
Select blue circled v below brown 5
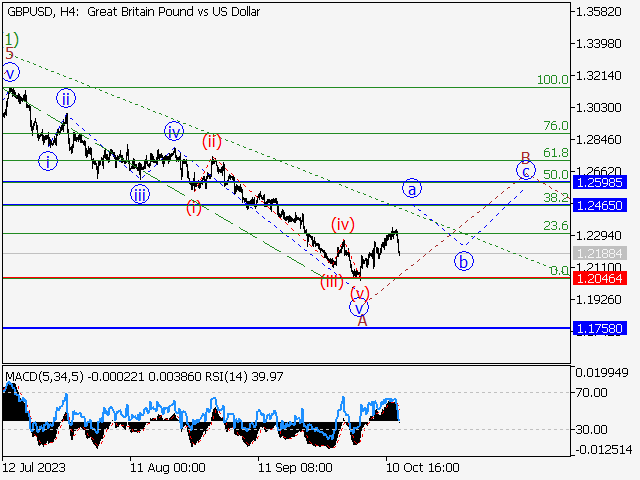[x=10, y=73]
